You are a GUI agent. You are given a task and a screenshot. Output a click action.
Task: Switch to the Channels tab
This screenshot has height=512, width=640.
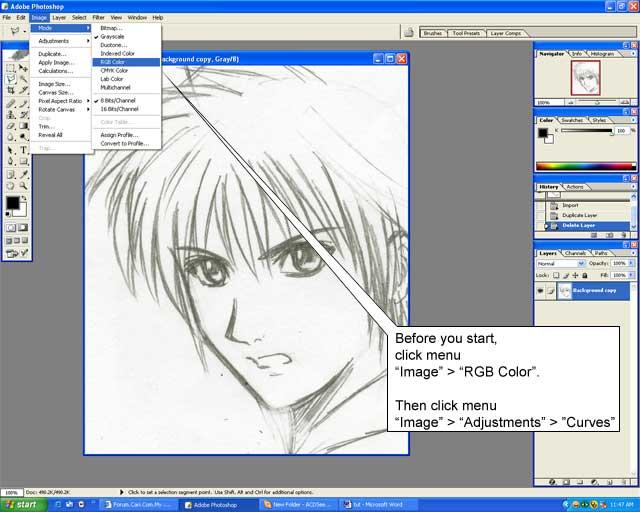(575, 253)
